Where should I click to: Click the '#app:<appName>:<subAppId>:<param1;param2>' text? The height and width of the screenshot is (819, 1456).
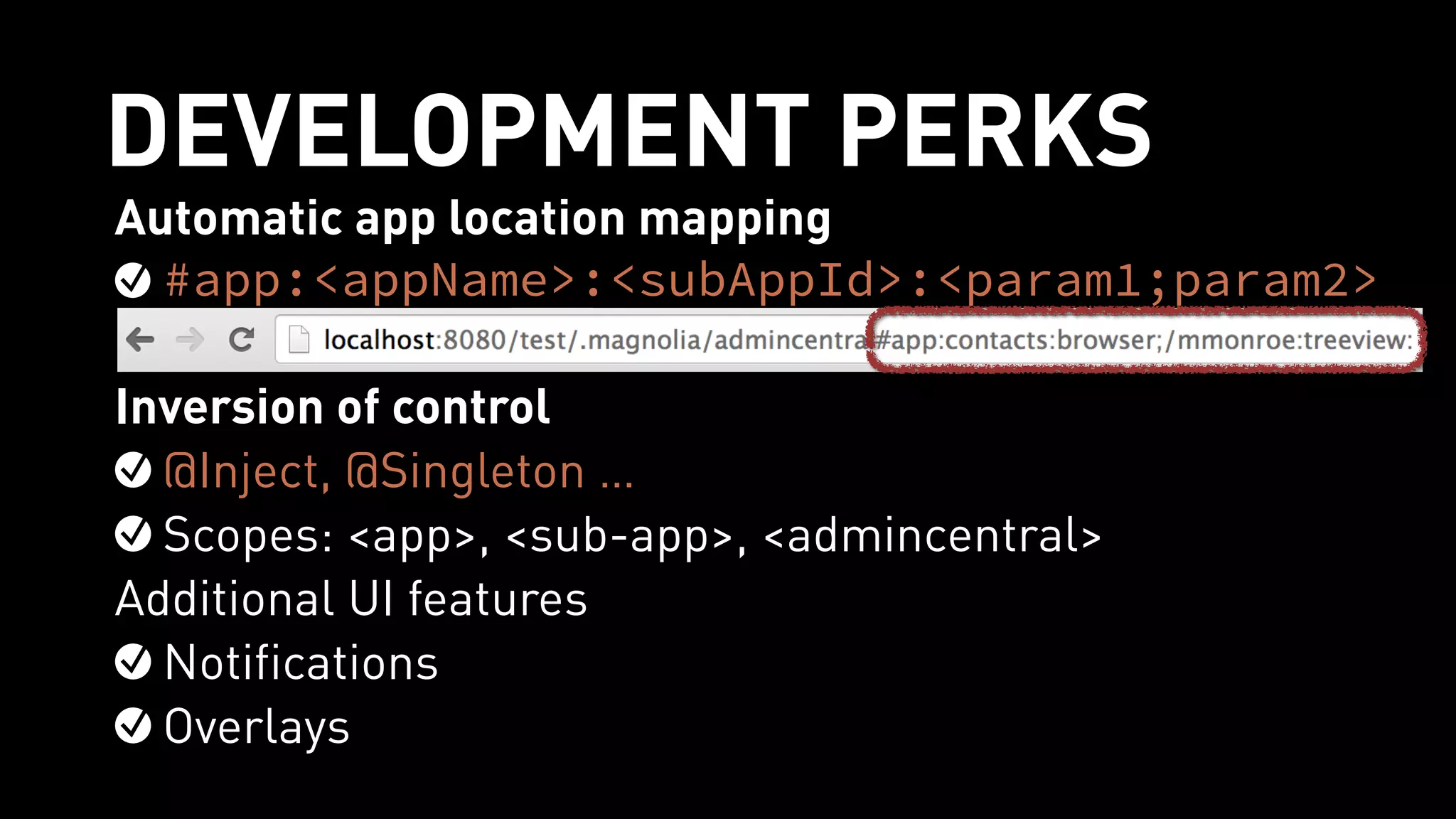pyautogui.click(x=771, y=281)
